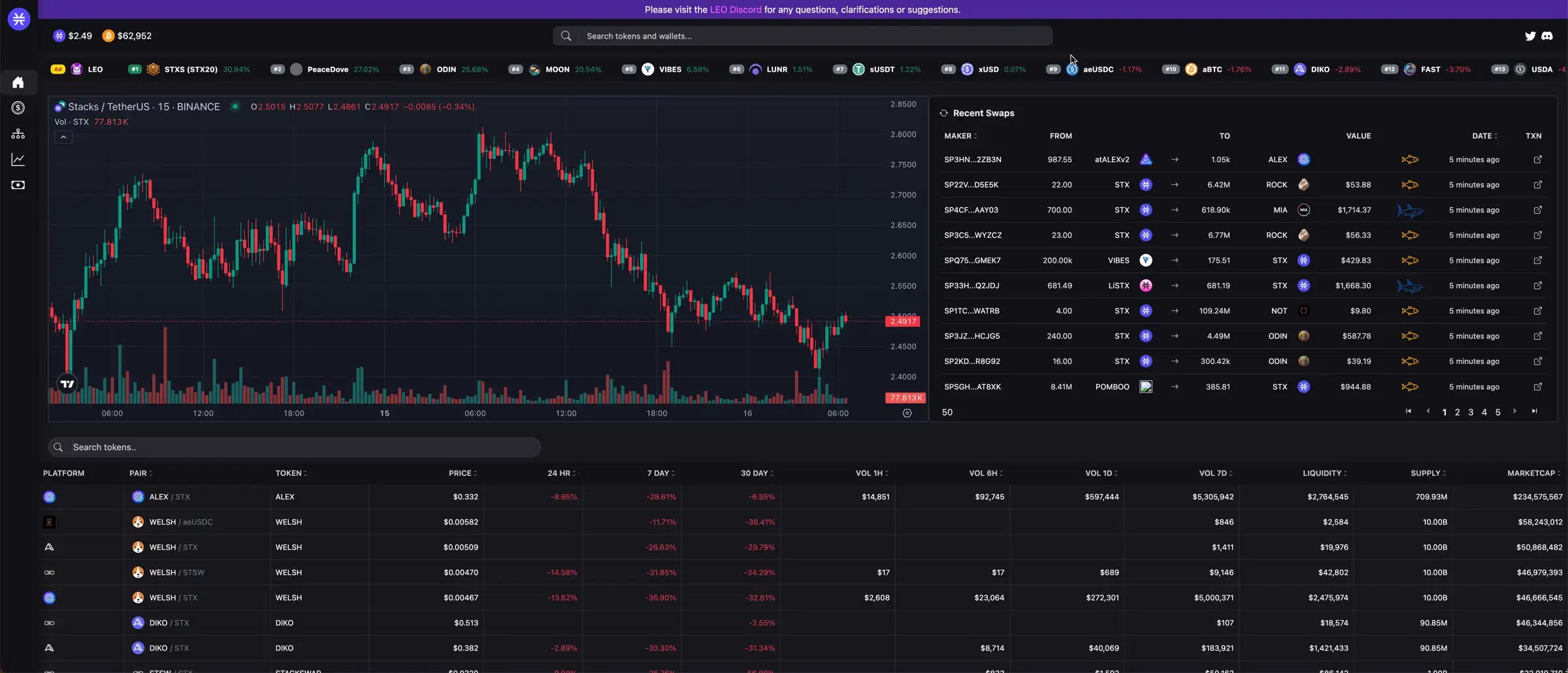
Task: Open chart settings gear icon
Action: coord(907,413)
